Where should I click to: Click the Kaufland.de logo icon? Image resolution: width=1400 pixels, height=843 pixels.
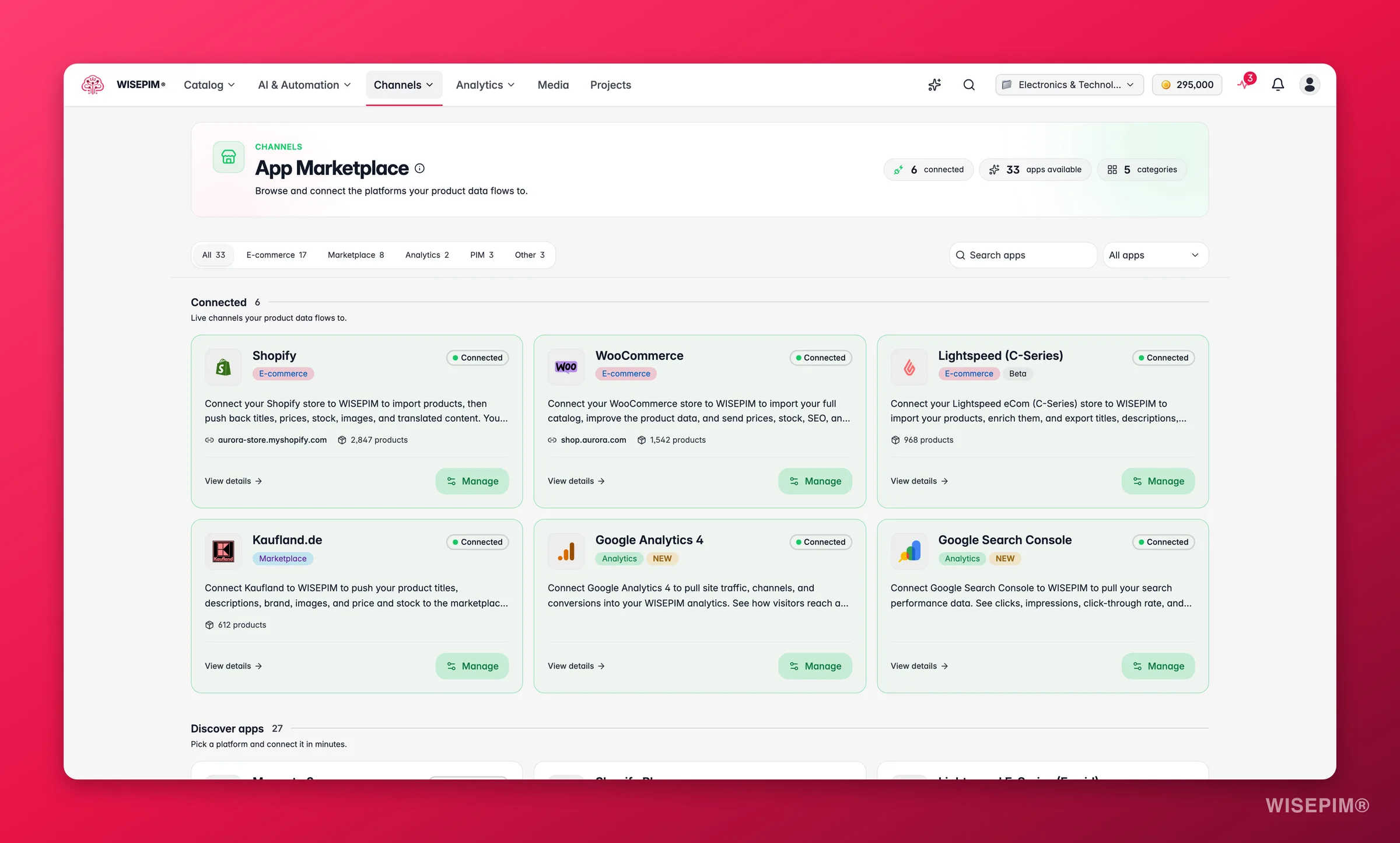click(223, 551)
